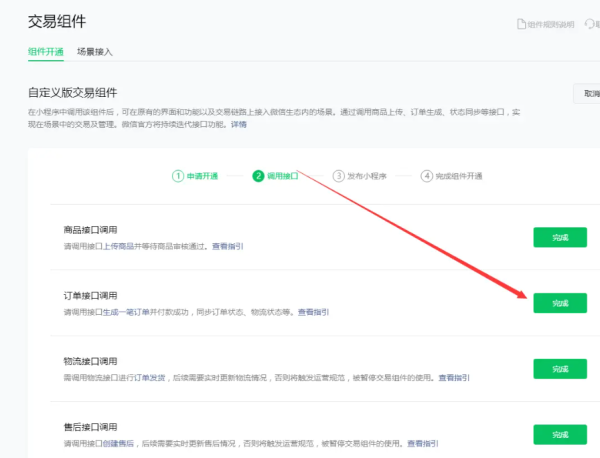The width and height of the screenshot is (600, 458).
Task: Open the 场景接入 tab
Action: (x=96, y=50)
